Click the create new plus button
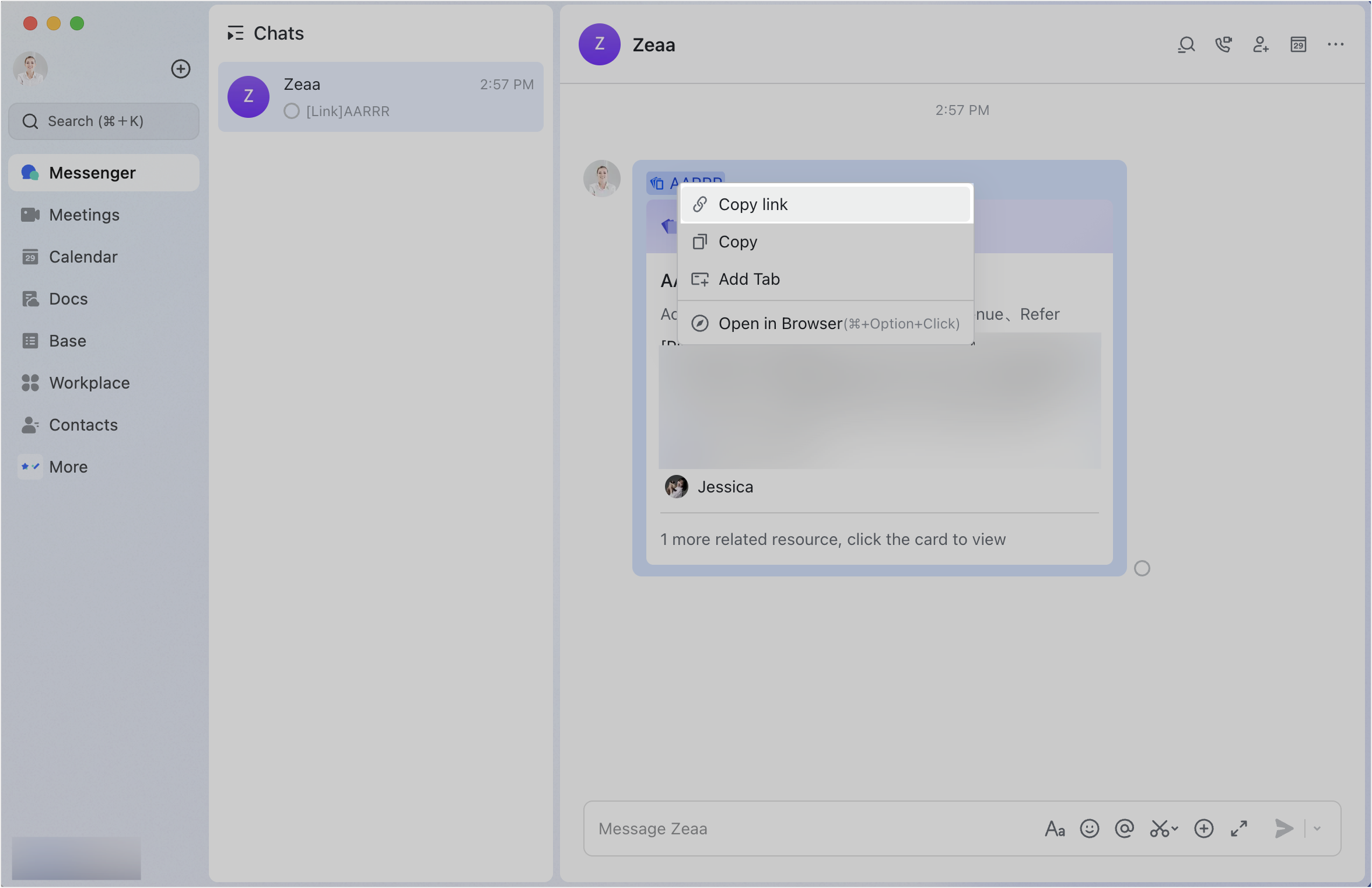Image resolution: width=1372 pixels, height=888 pixels. (181, 69)
